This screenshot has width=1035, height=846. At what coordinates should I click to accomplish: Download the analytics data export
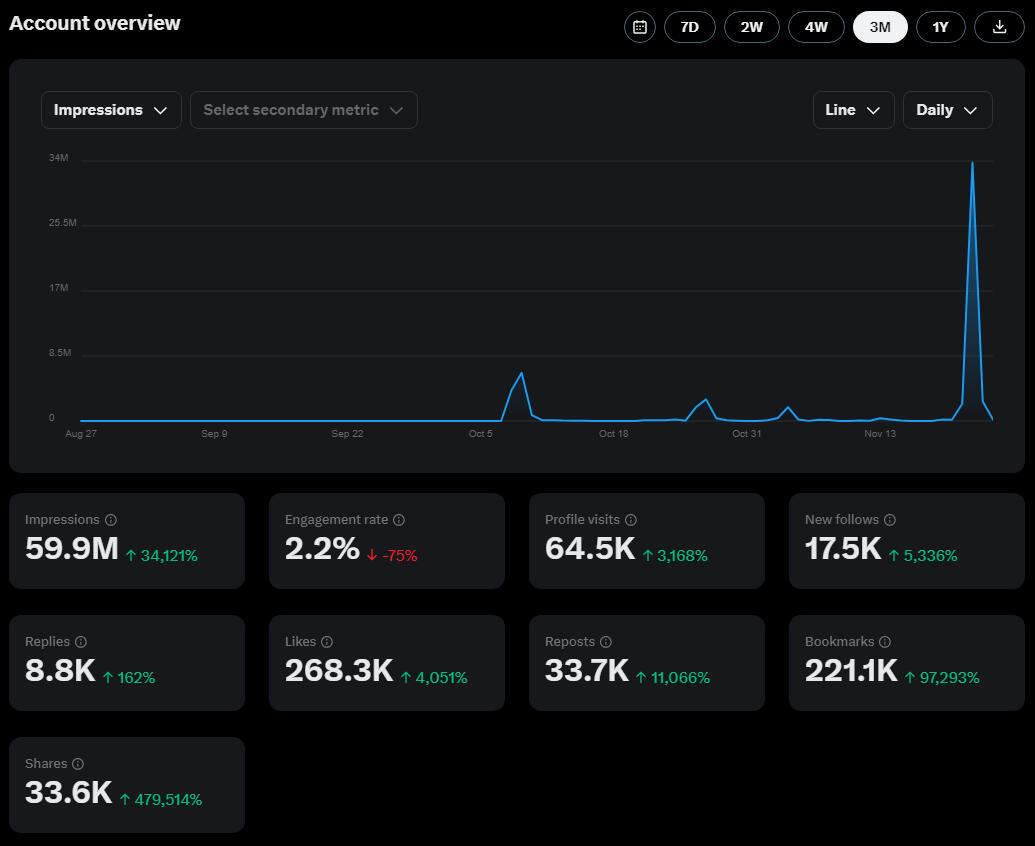click(999, 27)
